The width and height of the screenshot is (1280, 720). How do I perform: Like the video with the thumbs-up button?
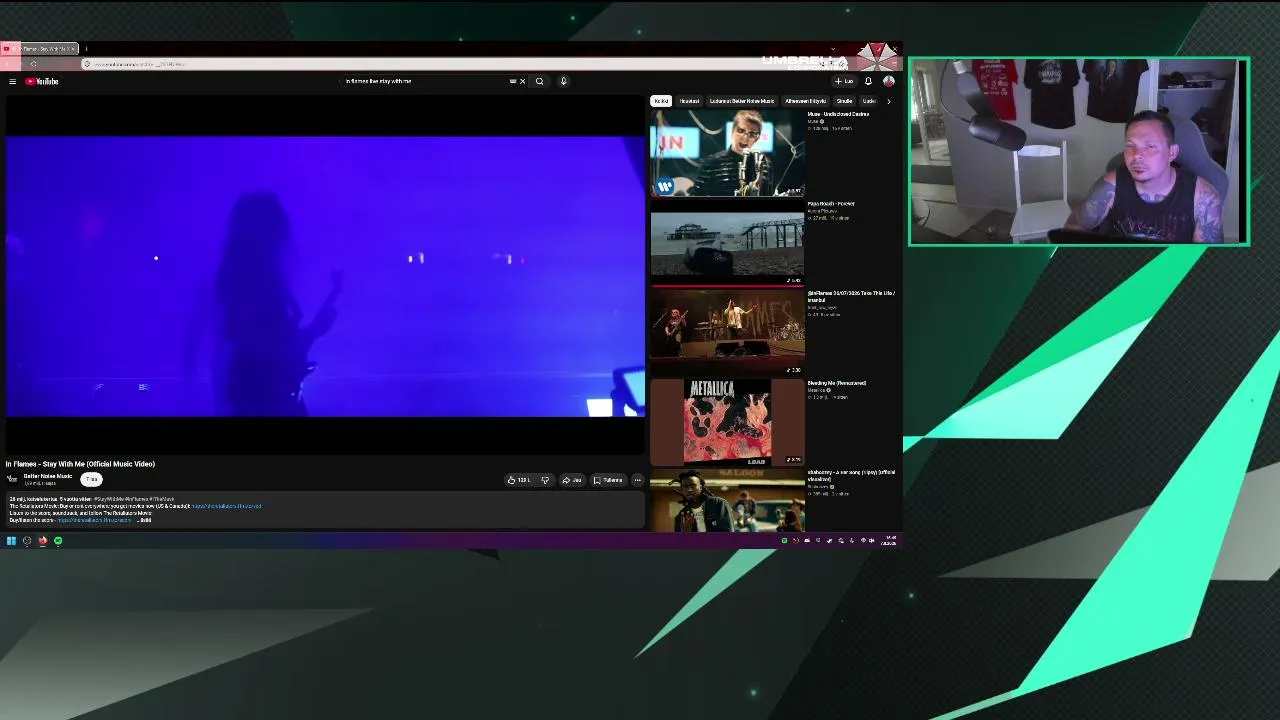(x=520, y=480)
